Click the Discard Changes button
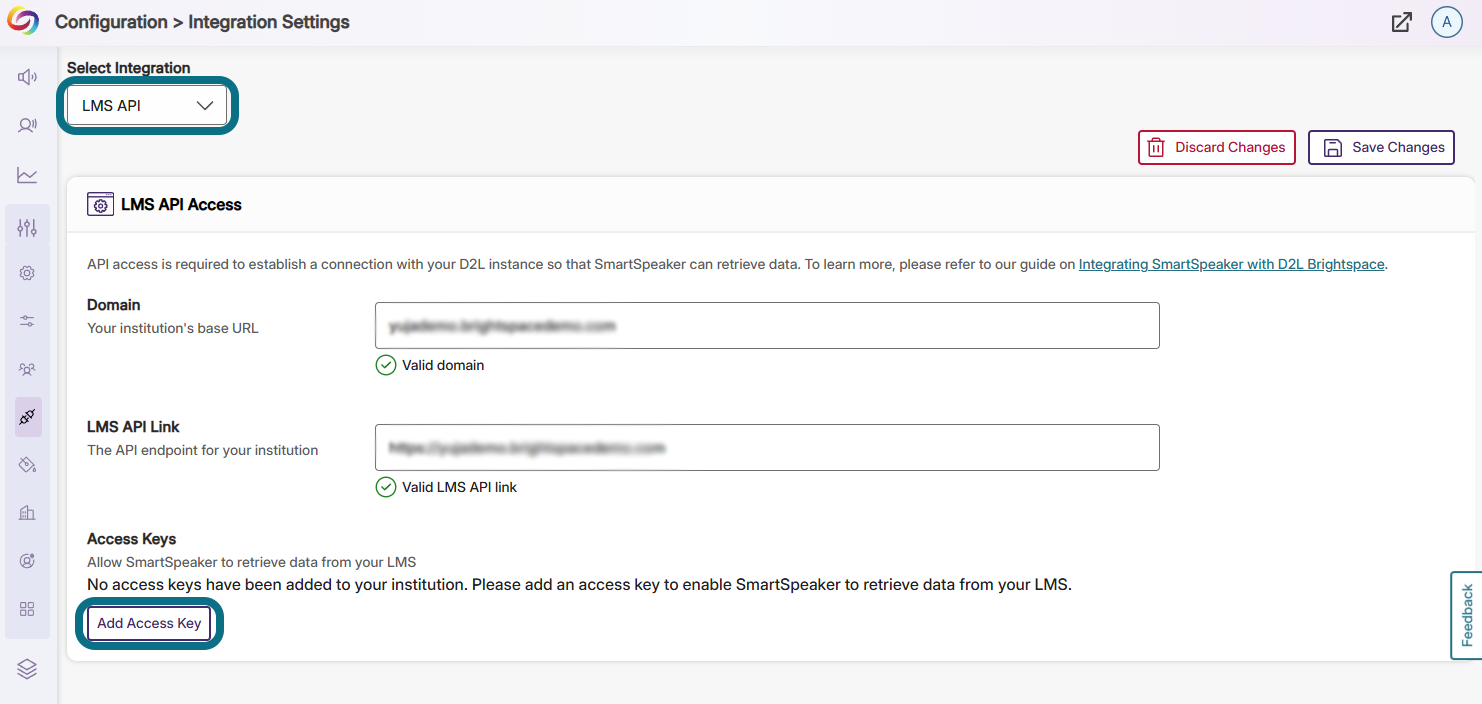Viewport: 1482px width, 704px height. [1216, 147]
